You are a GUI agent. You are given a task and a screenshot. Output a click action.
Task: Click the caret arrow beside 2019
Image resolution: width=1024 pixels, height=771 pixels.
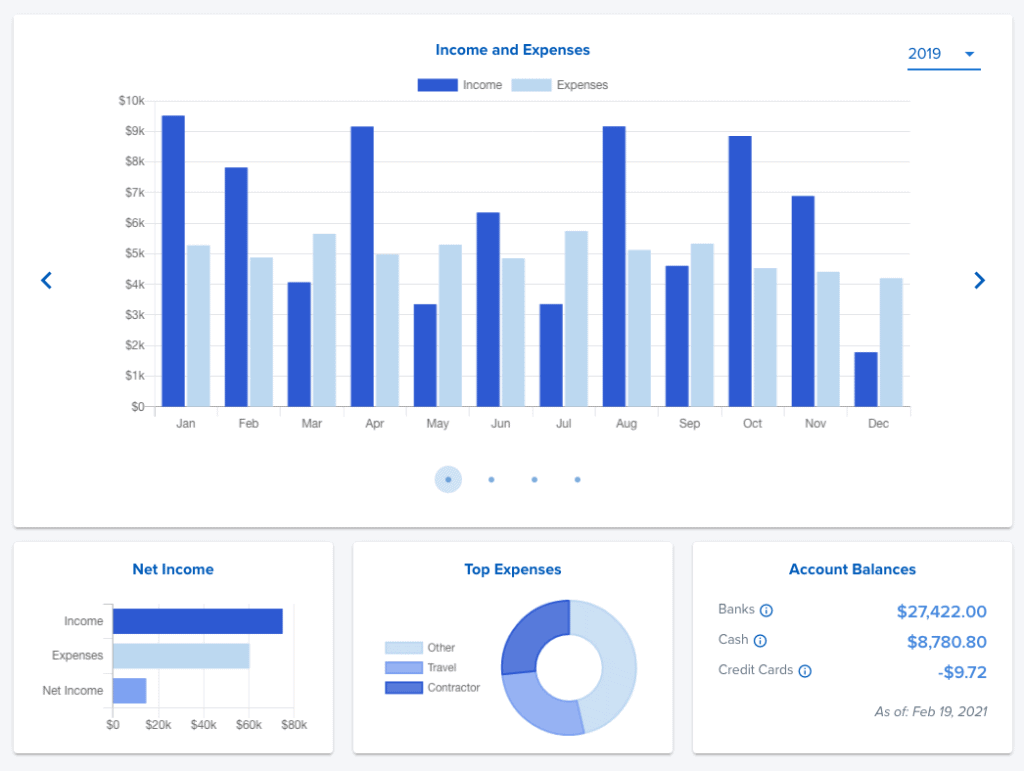967,54
